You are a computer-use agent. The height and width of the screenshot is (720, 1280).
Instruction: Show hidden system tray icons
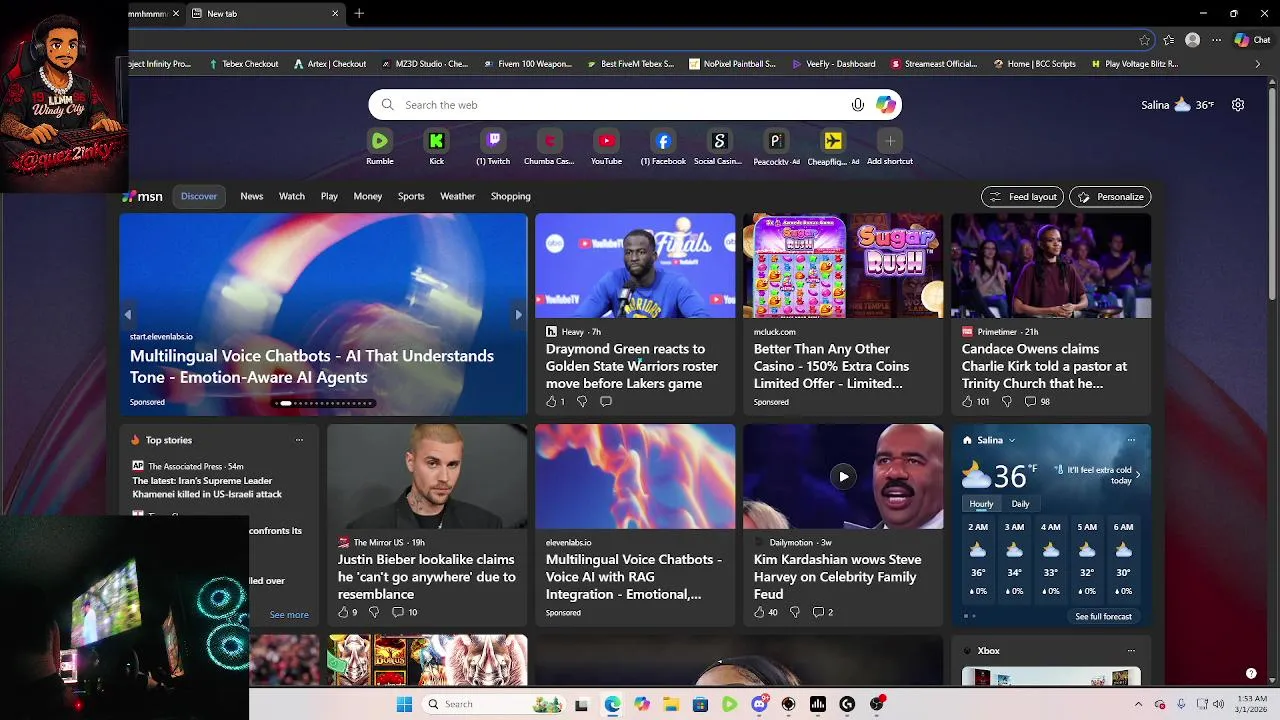(x=1138, y=704)
